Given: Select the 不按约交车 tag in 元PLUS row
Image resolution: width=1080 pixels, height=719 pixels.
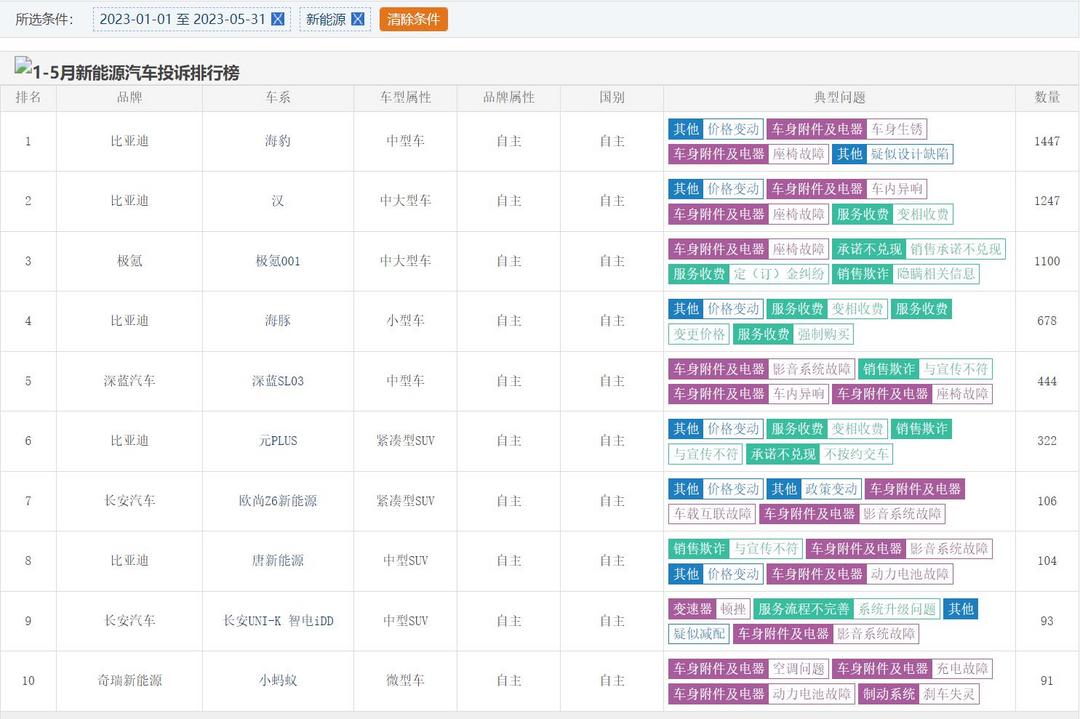Looking at the screenshot, I should [x=857, y=454].
